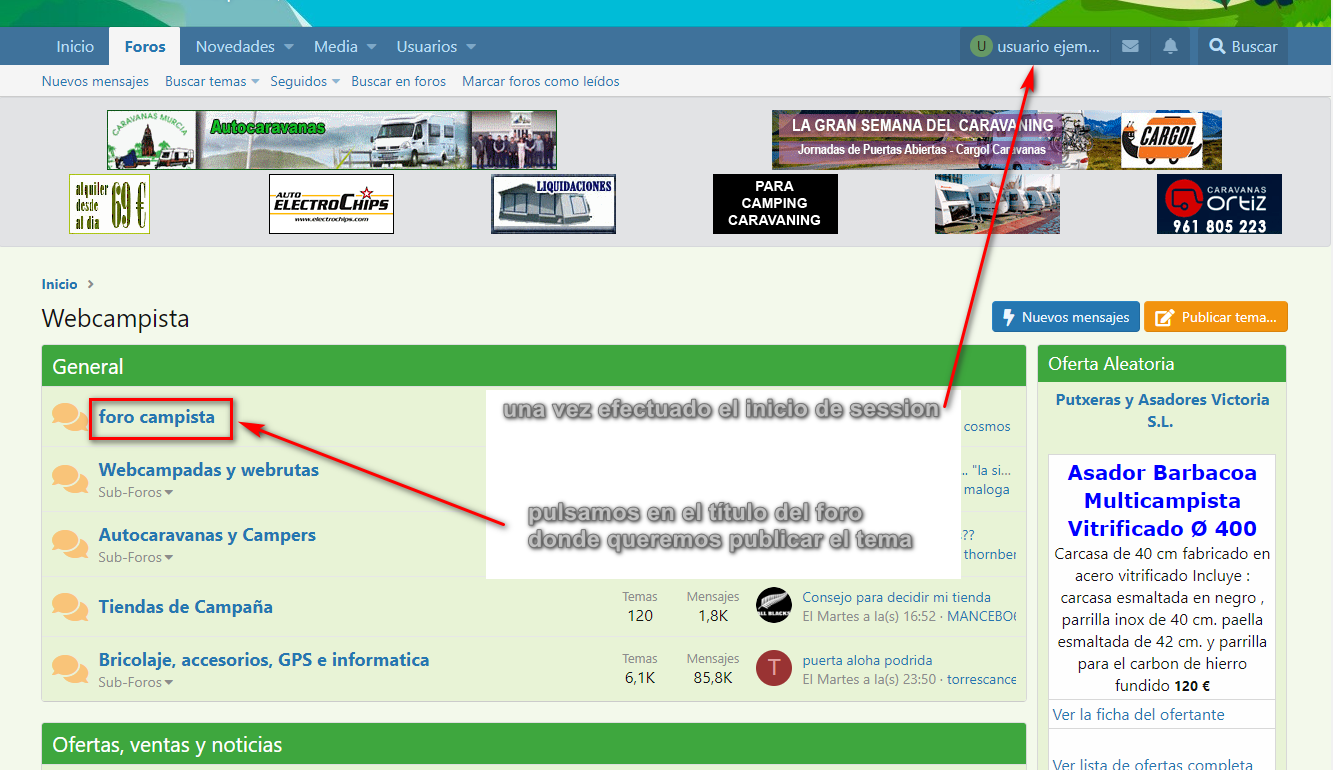This screenshot has width=1333, height=770.
Task: Open the Usuarios menu item
Action: [x=426, y=46]
